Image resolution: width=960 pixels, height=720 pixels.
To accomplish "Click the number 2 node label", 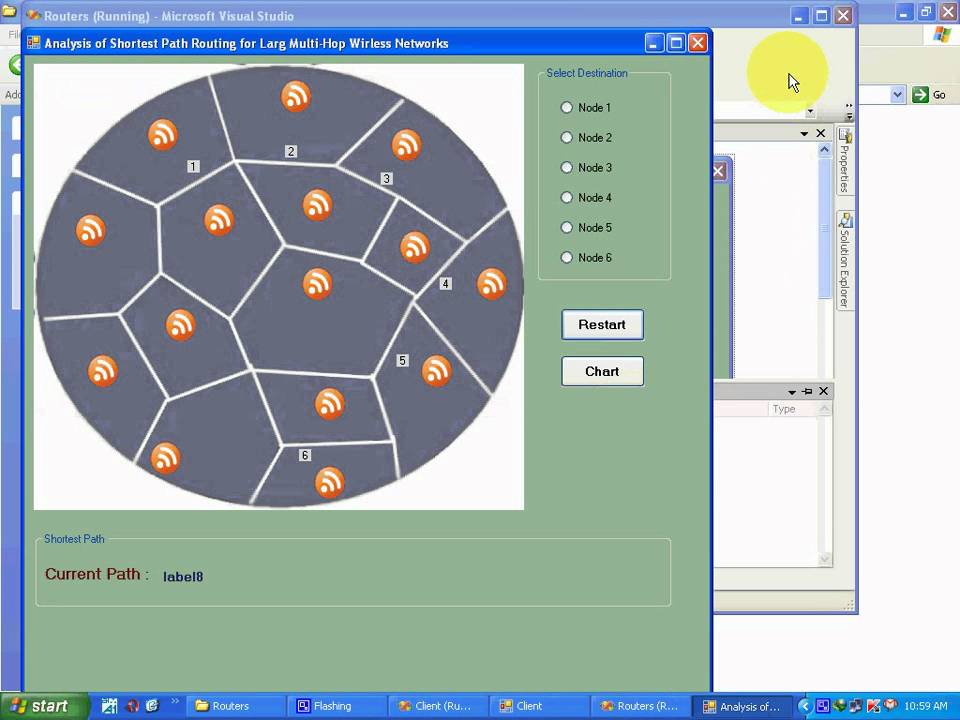I will (x=291, y=151).
